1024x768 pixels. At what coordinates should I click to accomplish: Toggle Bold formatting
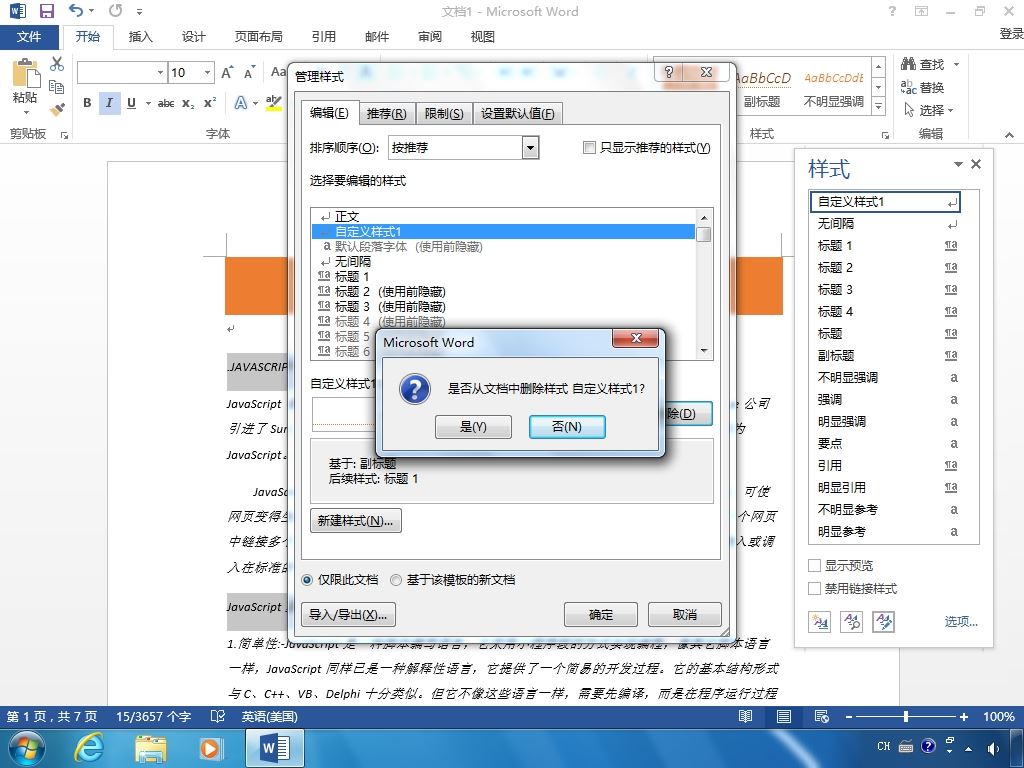pyautogui.click(x=87, y=103)
